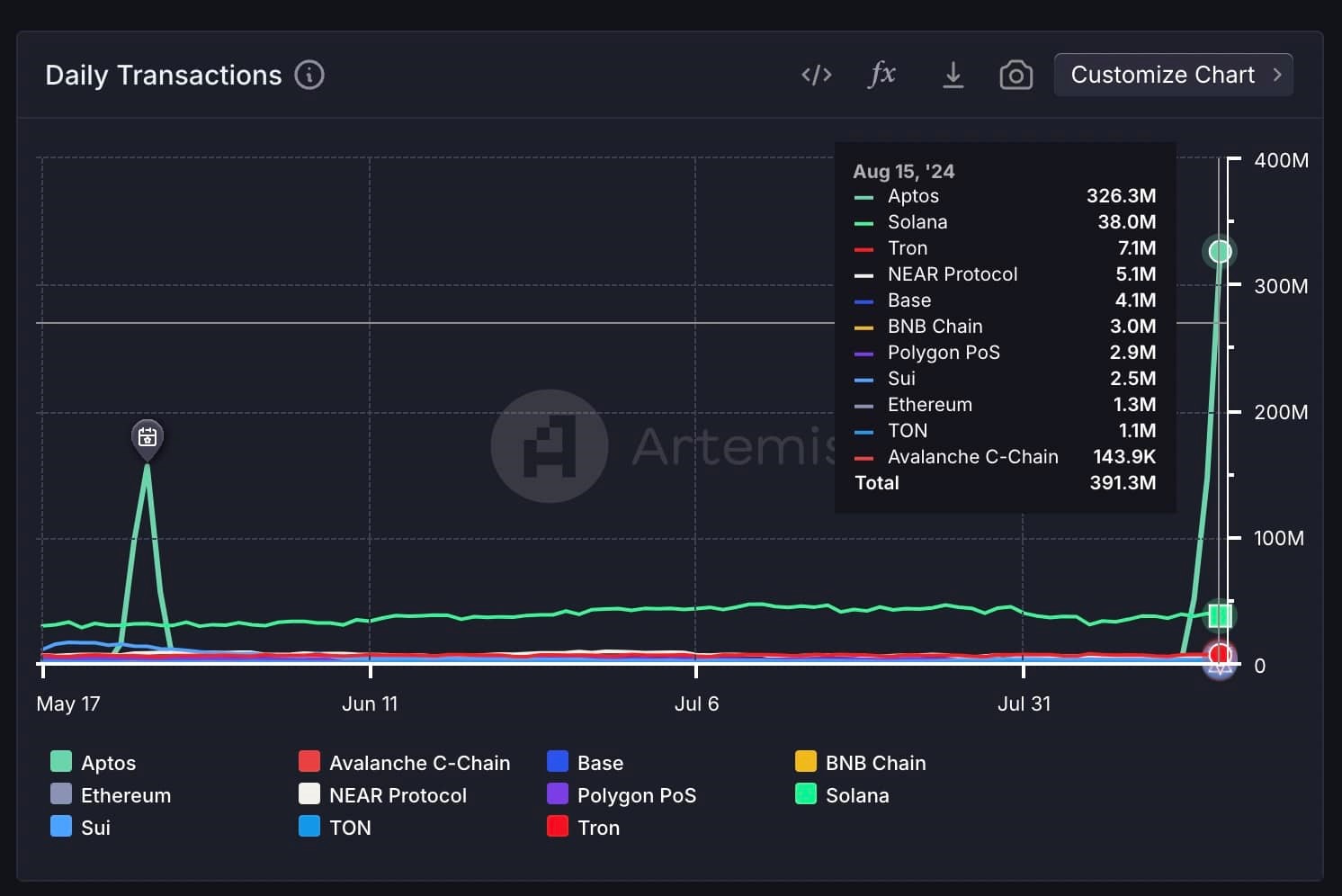Viewport: 1342px width, 896px height.
Task: Click the calendar event marker on chart
Action: (x=148, y=438)
